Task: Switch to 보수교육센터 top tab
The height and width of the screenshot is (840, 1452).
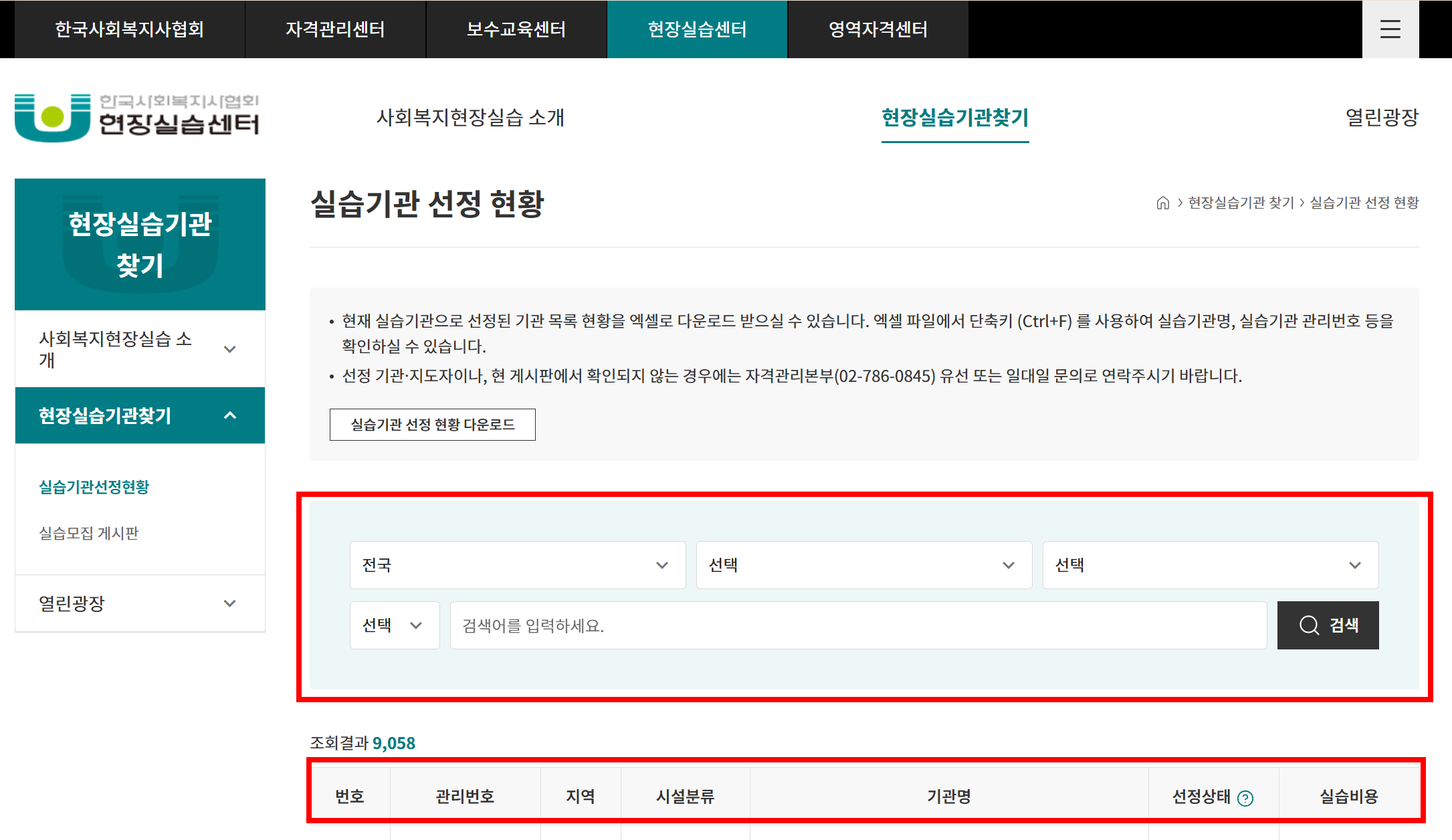Action: pyautogui.click(x=516, y=29)
